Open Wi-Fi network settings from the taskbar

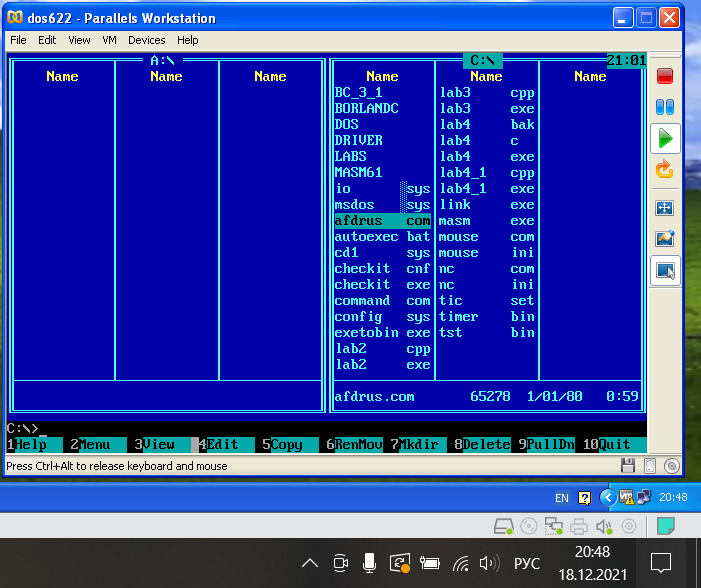tap(460, 563)
